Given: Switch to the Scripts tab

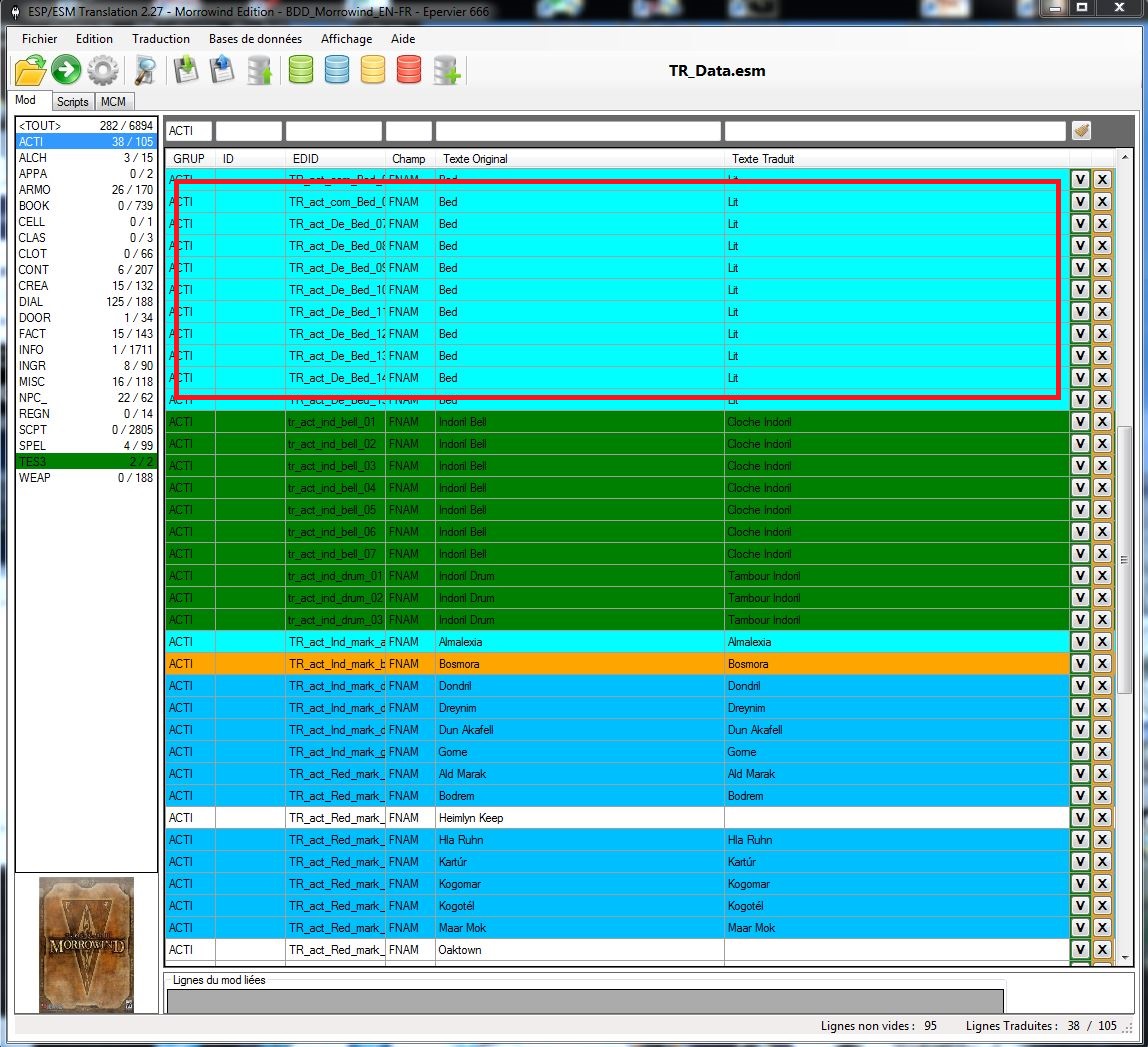Looking at the screenshot, I should [x=72, y=102].
